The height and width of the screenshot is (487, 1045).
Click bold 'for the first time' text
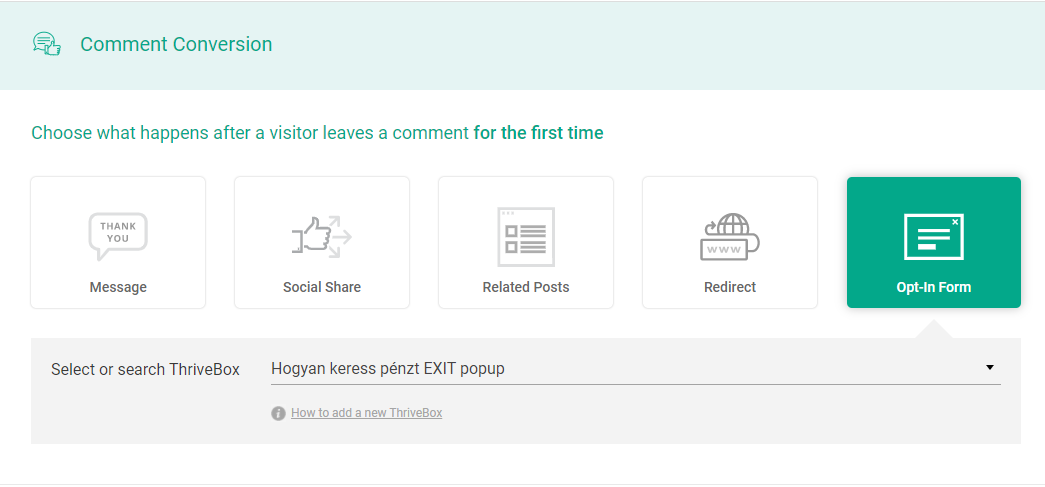(x=538, y=133)
